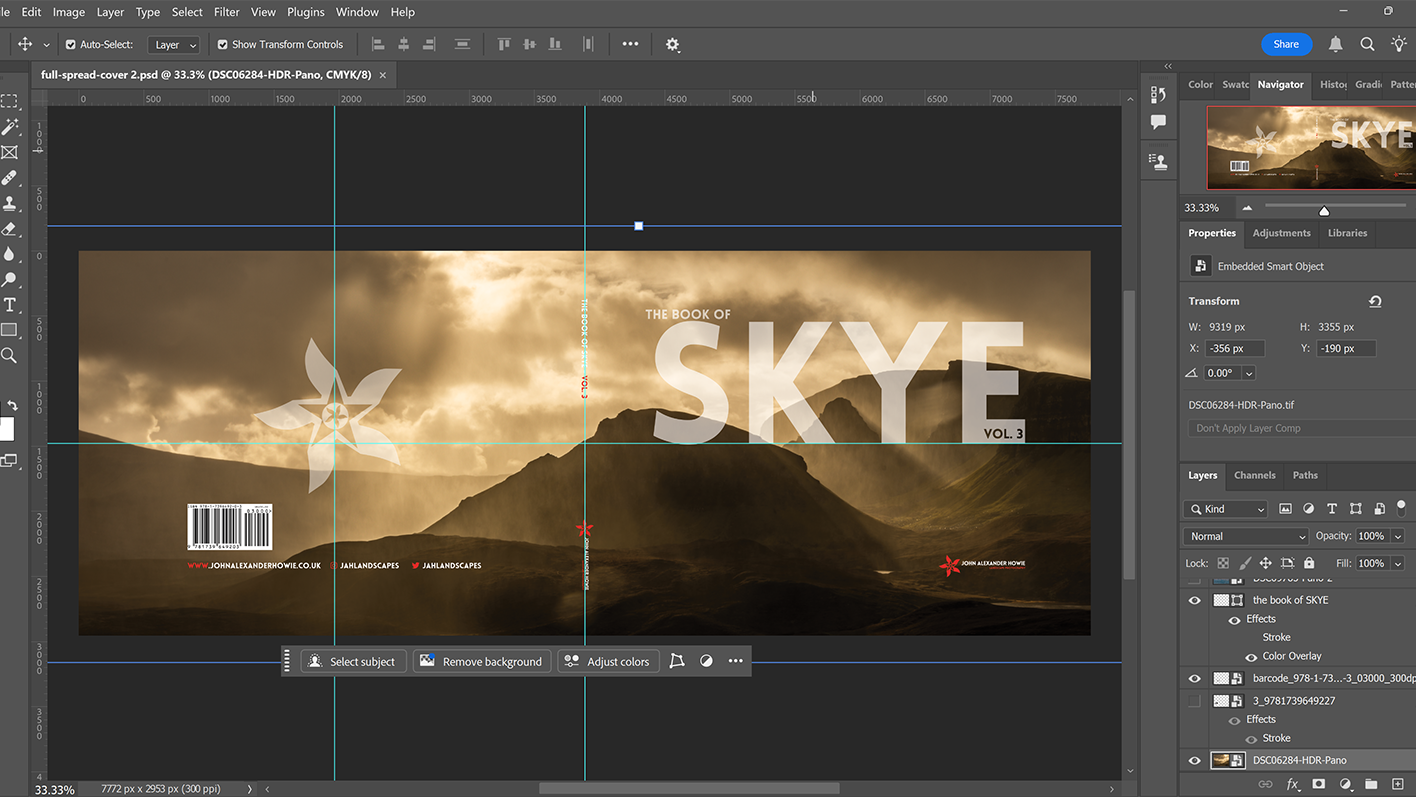Uncheck the Auto-Select checkbox

(x=71, y=45)
